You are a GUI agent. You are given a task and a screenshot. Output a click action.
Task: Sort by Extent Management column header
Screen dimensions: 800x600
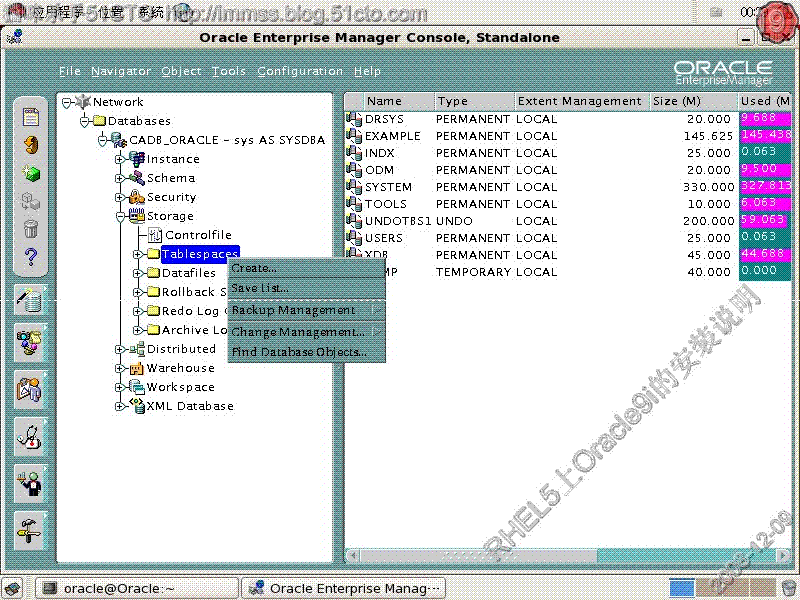(582, 101)
